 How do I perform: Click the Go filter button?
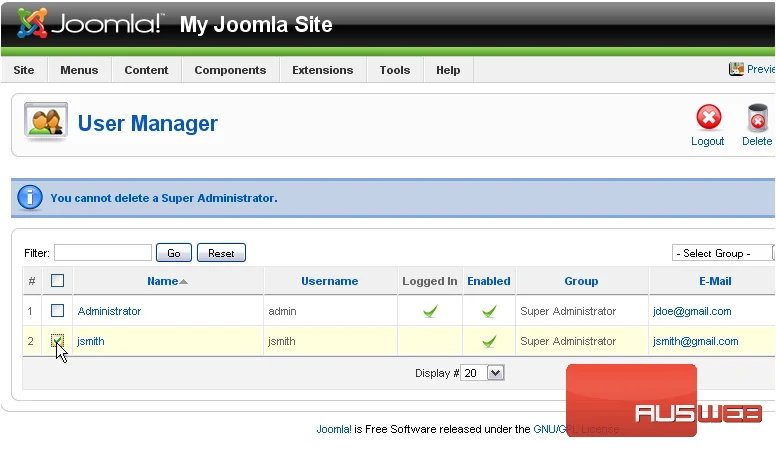pyautogui.click(x=174, y=253)
